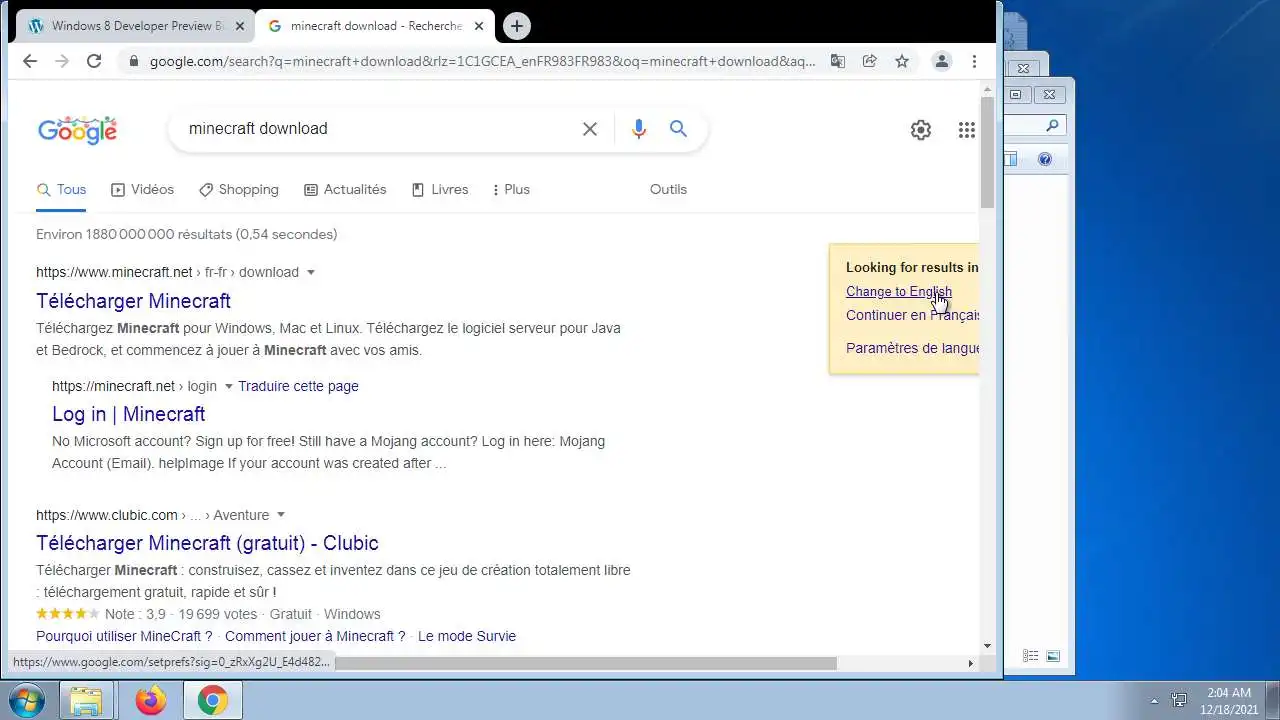
Task: Close the Windows 8 Developer Preview tab
Action: pyautogui.click(x=240, y=26)
